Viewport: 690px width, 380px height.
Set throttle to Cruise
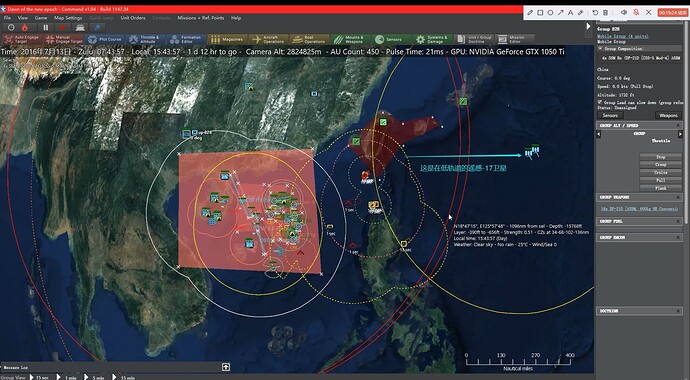(661, 172)
